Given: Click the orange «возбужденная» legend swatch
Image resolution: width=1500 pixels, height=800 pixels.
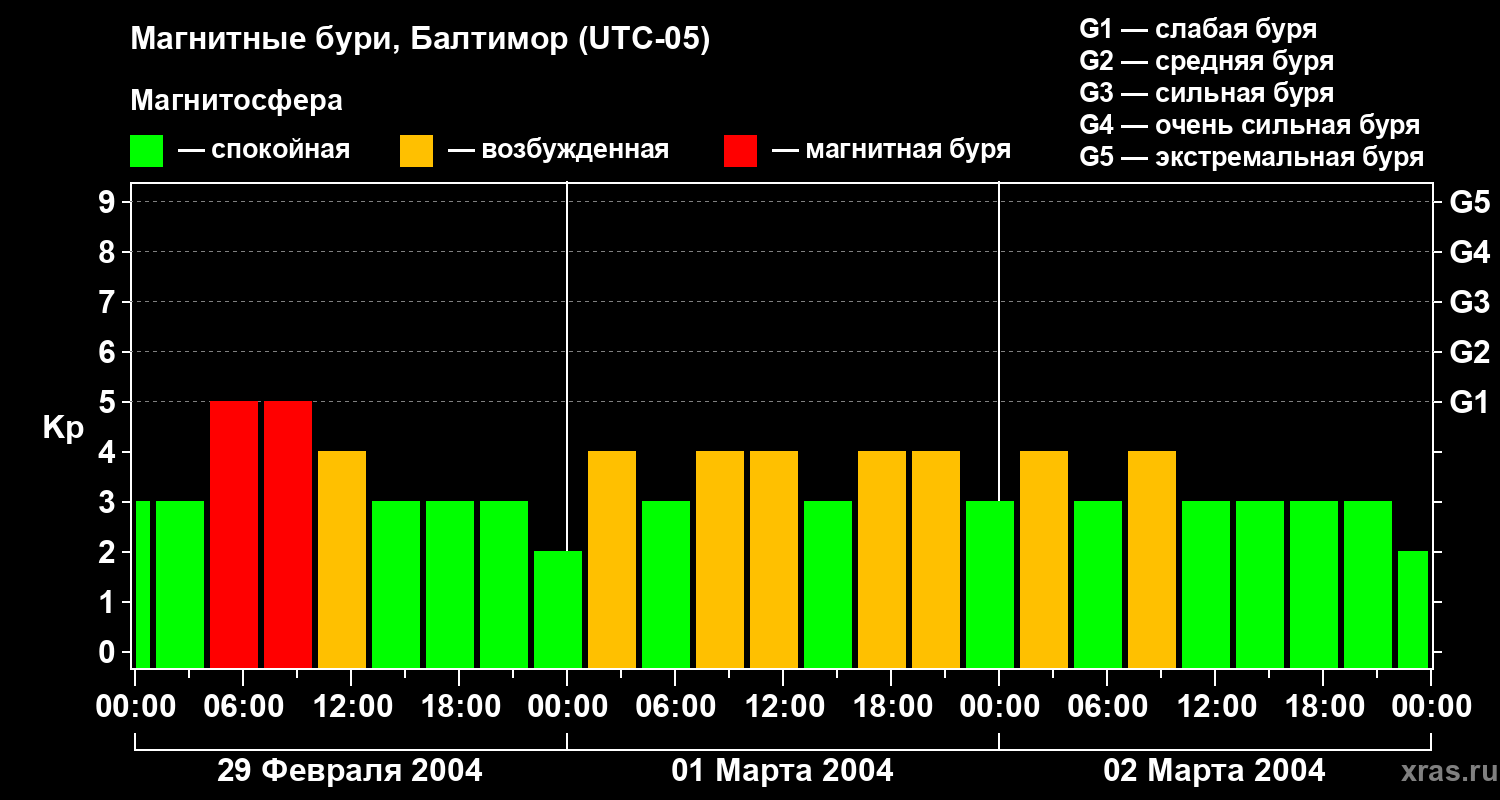Looking at the screenshot, I should click(416, 151).
